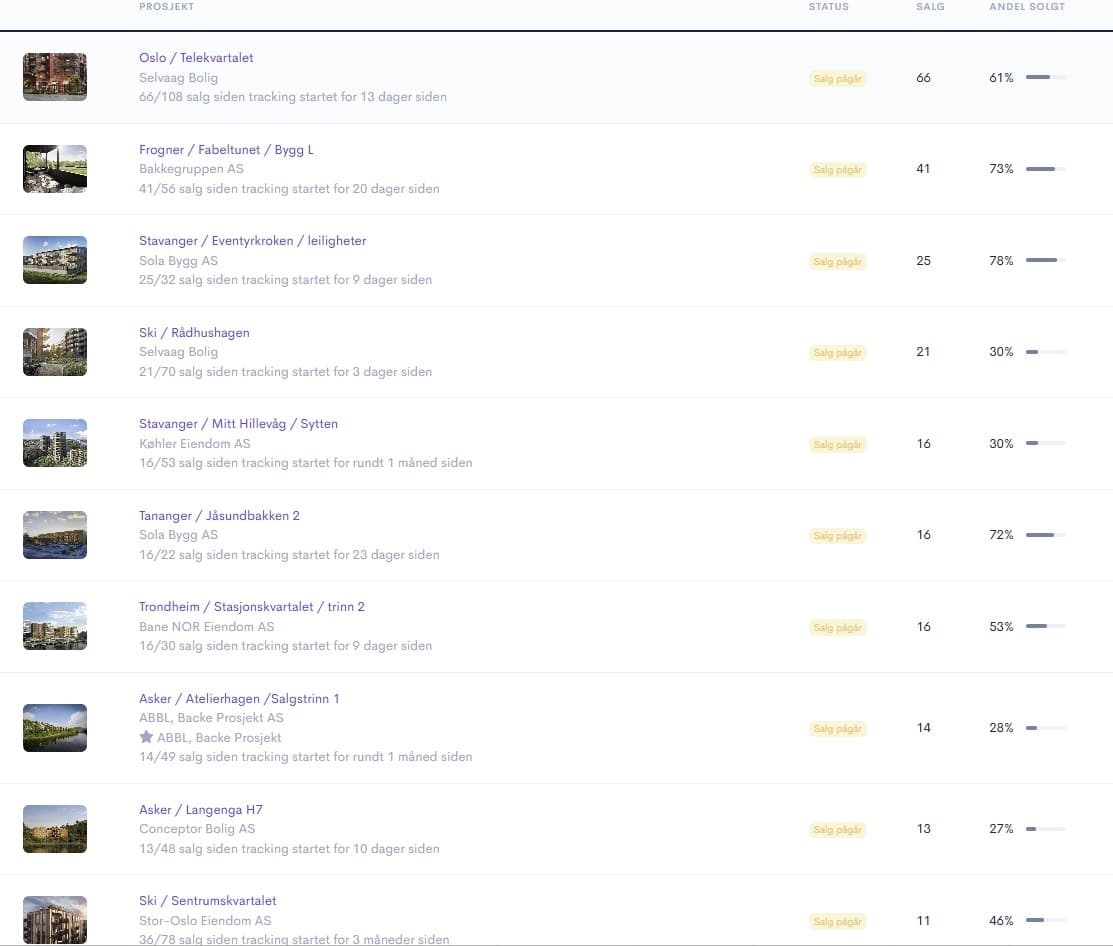The image size is (1113, 946).
Task: Open Oslo / Telekvartalet project link
Action: pos(196,57)
